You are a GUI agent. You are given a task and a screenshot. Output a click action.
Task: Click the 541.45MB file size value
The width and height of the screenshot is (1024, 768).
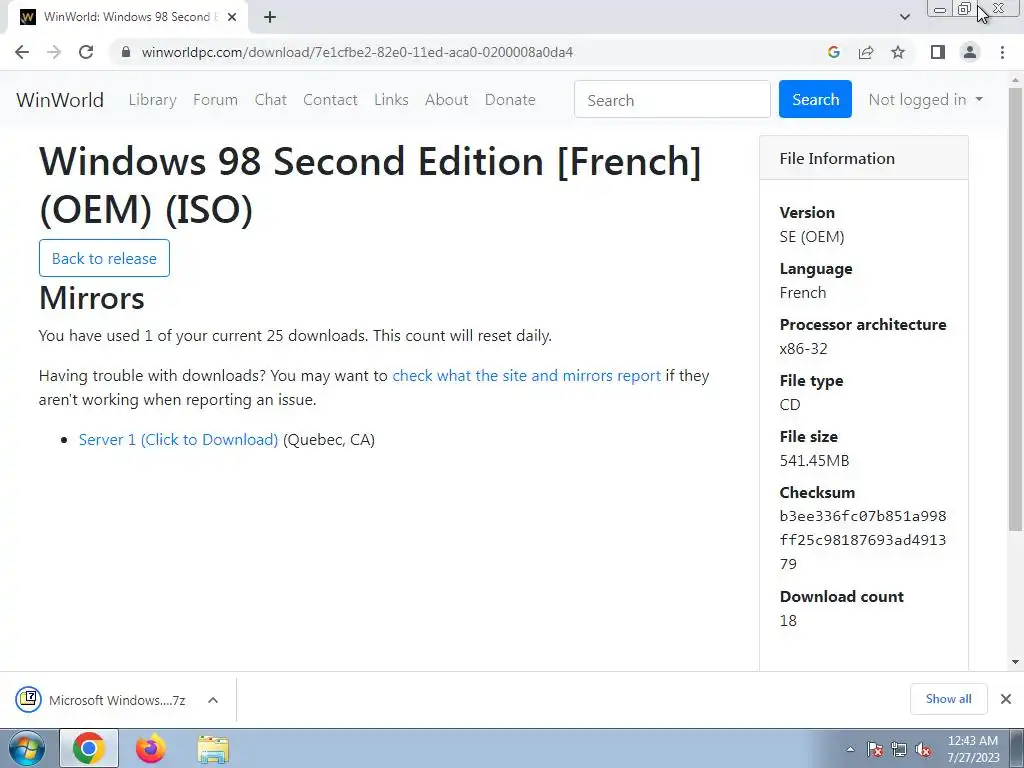tap(814, 460)
